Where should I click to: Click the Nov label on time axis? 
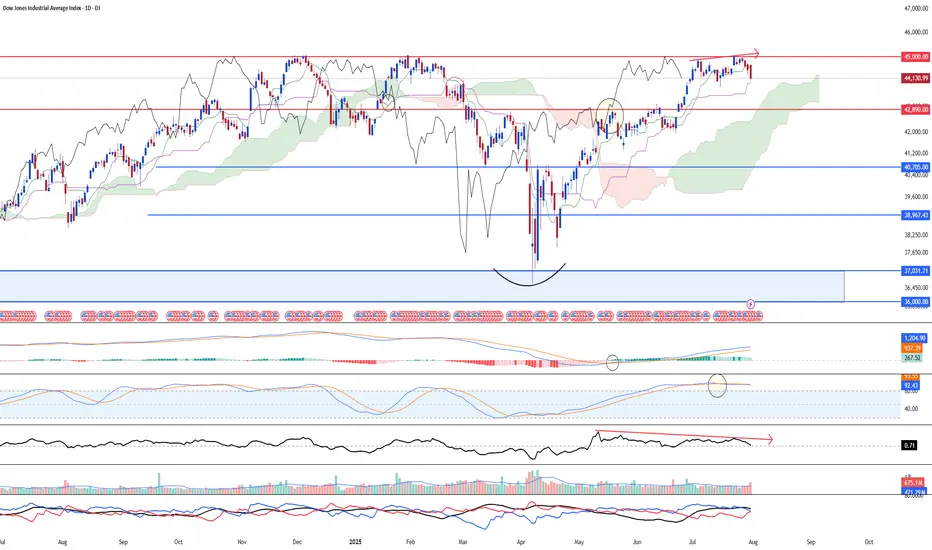click(x=242, y=542)
